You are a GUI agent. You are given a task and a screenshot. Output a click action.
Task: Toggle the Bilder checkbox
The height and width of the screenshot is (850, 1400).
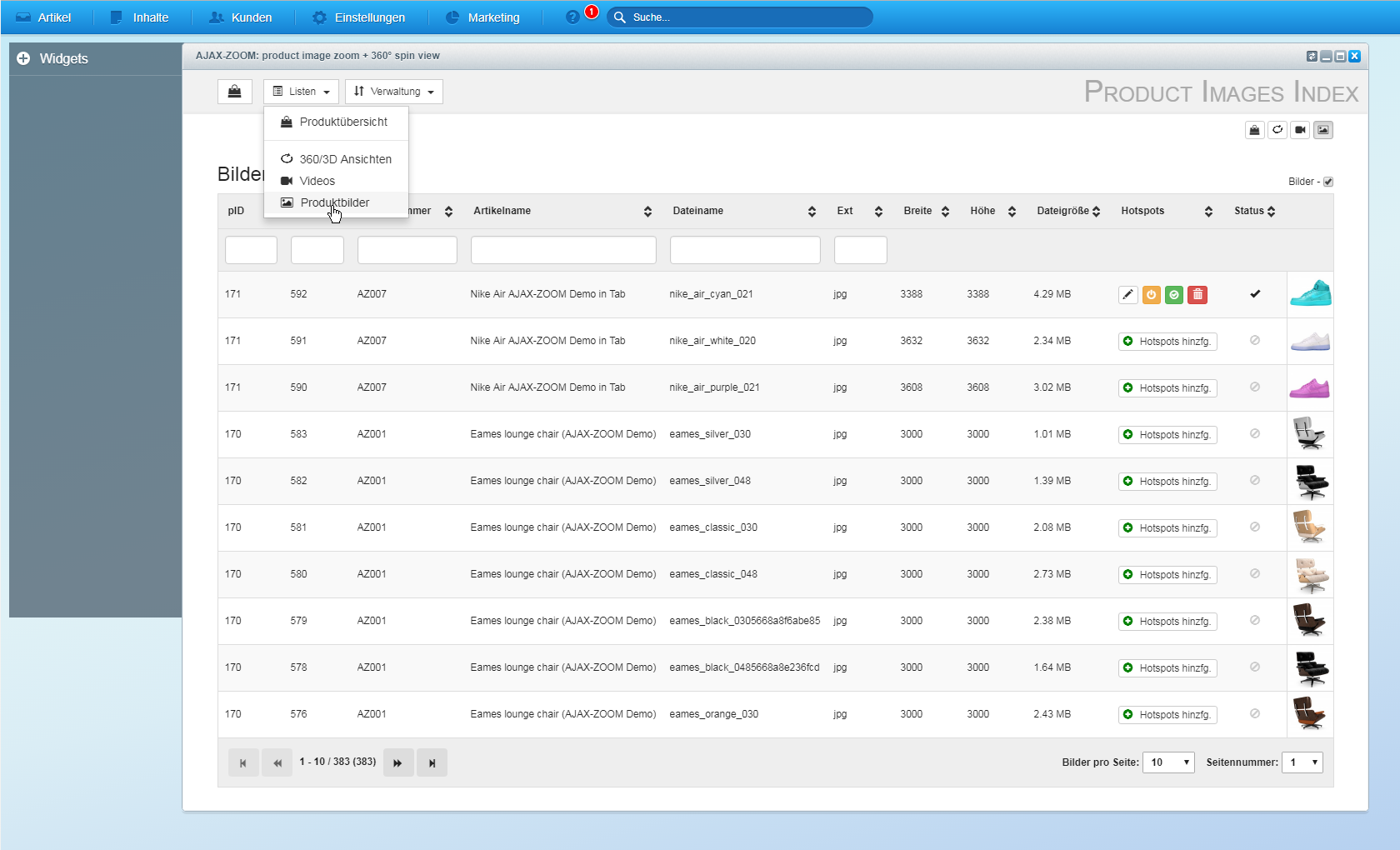click(1328, 182)
